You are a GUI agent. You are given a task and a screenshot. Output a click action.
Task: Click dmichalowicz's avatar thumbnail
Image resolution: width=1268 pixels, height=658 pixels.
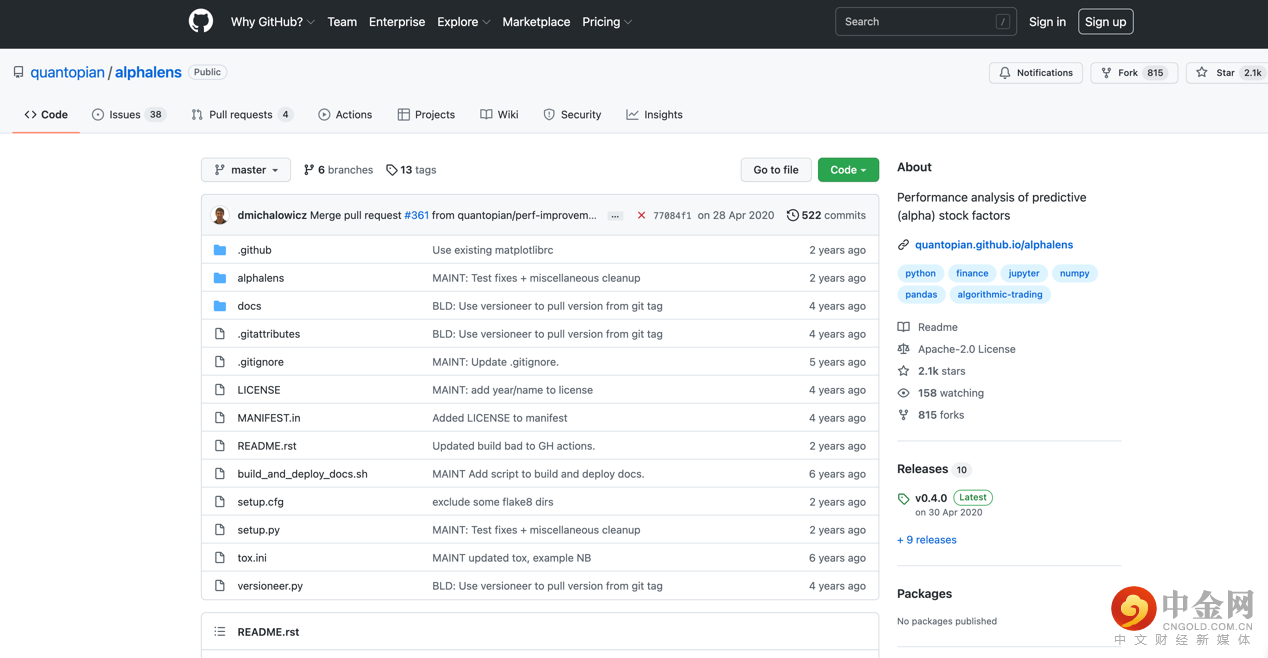click(x=220, y=215)
